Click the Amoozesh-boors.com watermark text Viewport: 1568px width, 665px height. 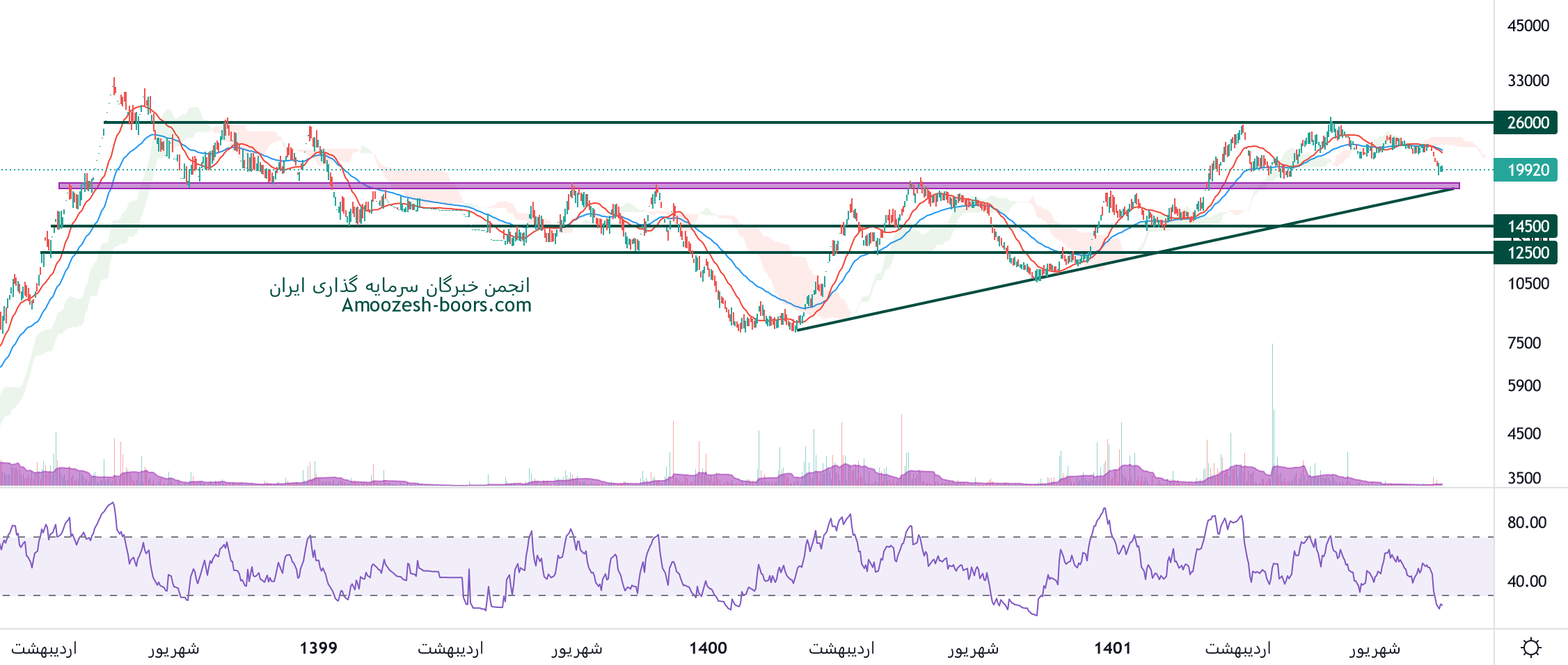[436, 305]
